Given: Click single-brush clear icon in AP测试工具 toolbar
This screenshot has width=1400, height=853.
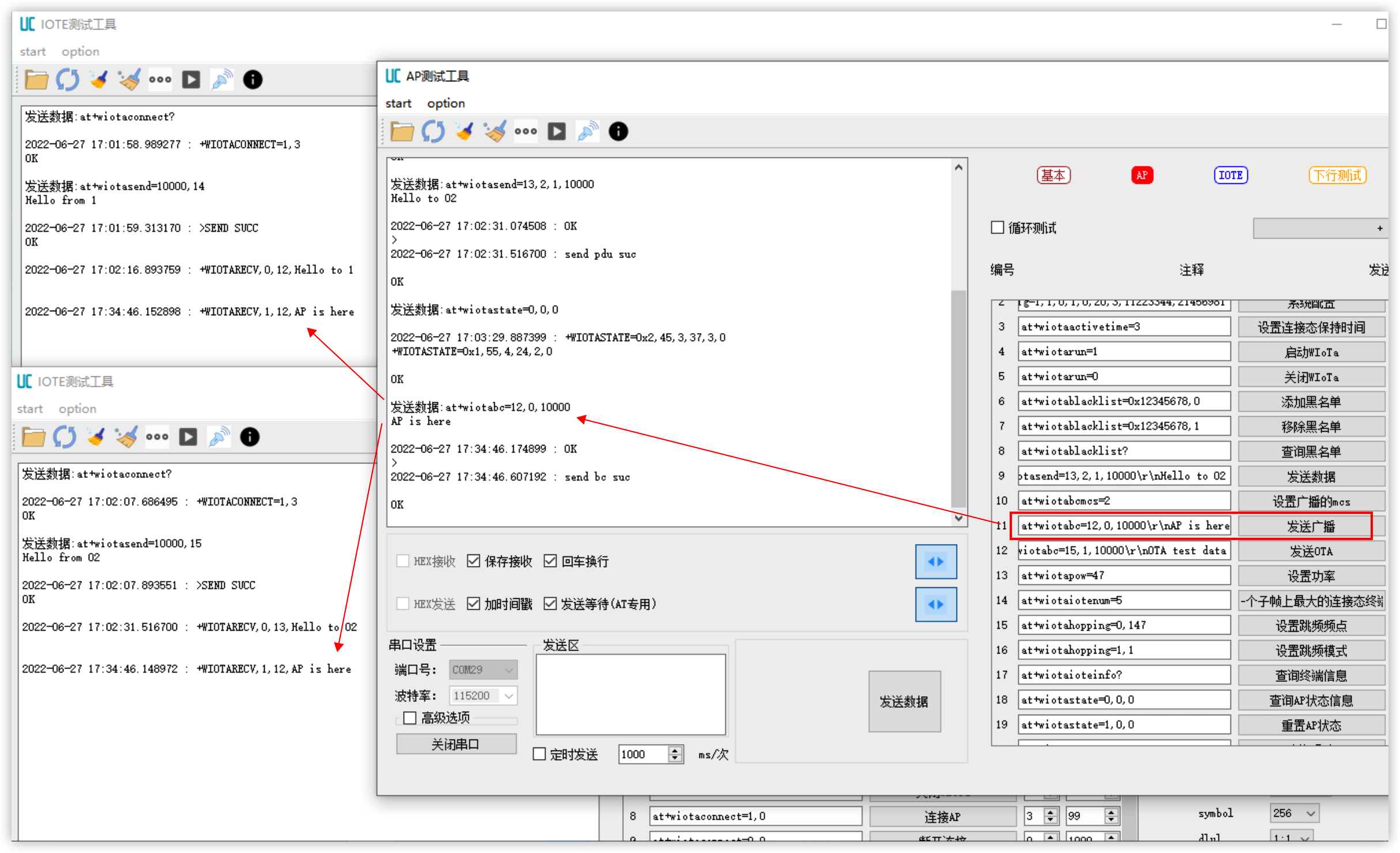Looking at the screenshot, I should pos(464,131).
